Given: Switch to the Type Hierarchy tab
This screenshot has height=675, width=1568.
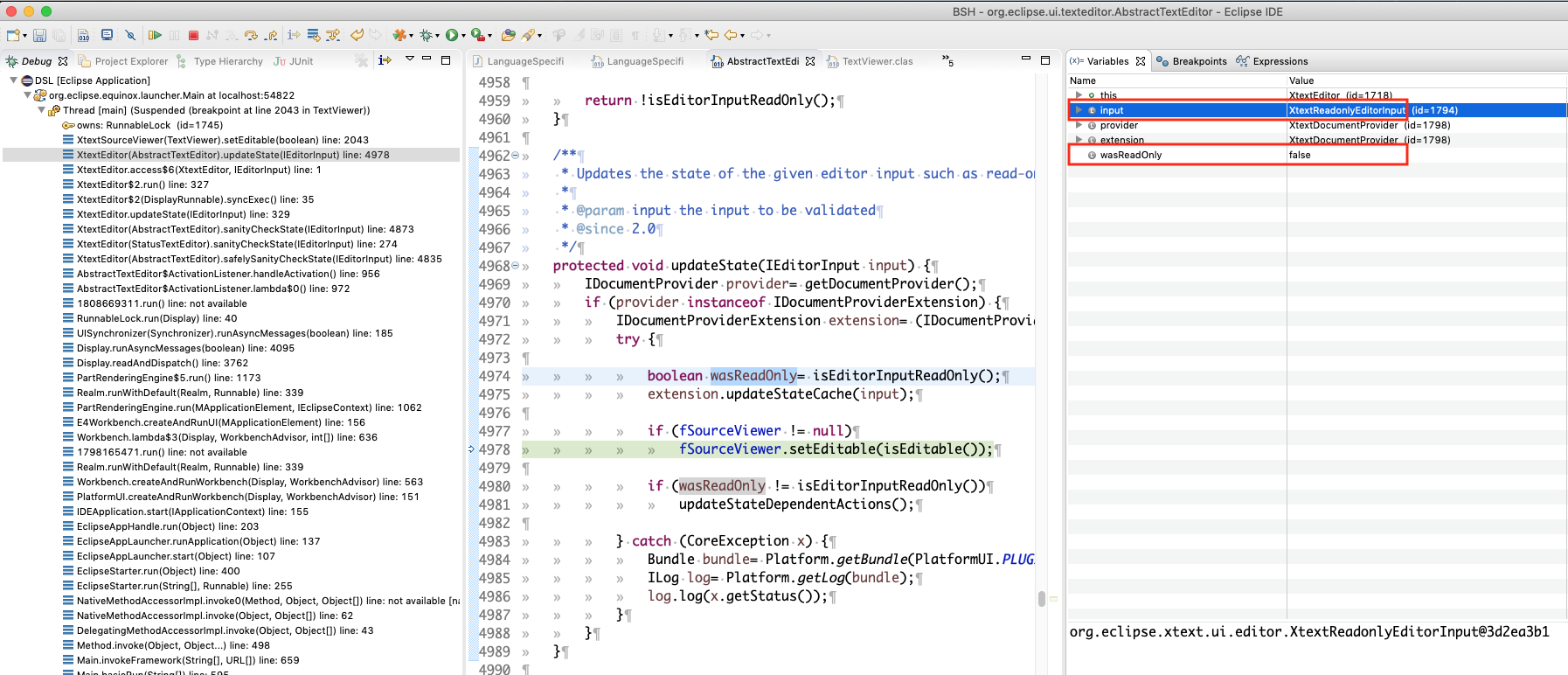Looking at the screenshot, I should tap(219, 61).
